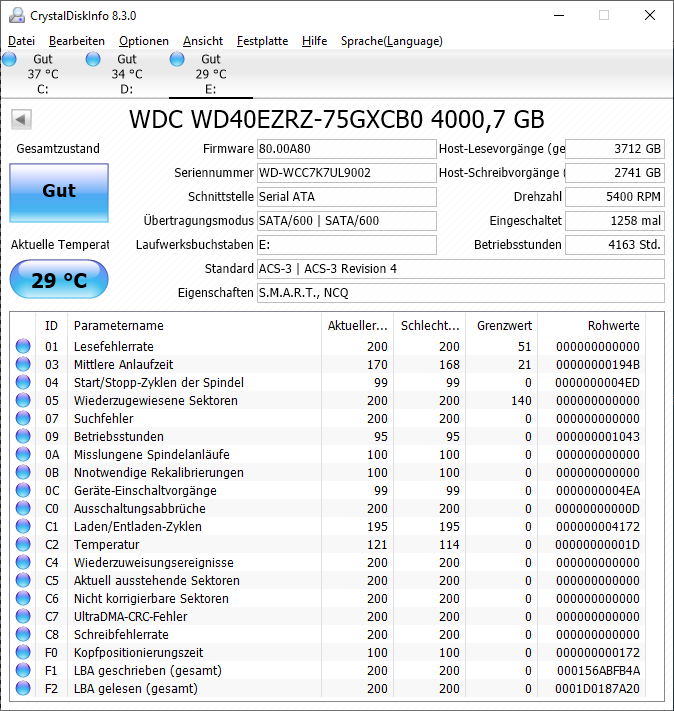Open the Hilfe menu

click(x=314, y=41)
